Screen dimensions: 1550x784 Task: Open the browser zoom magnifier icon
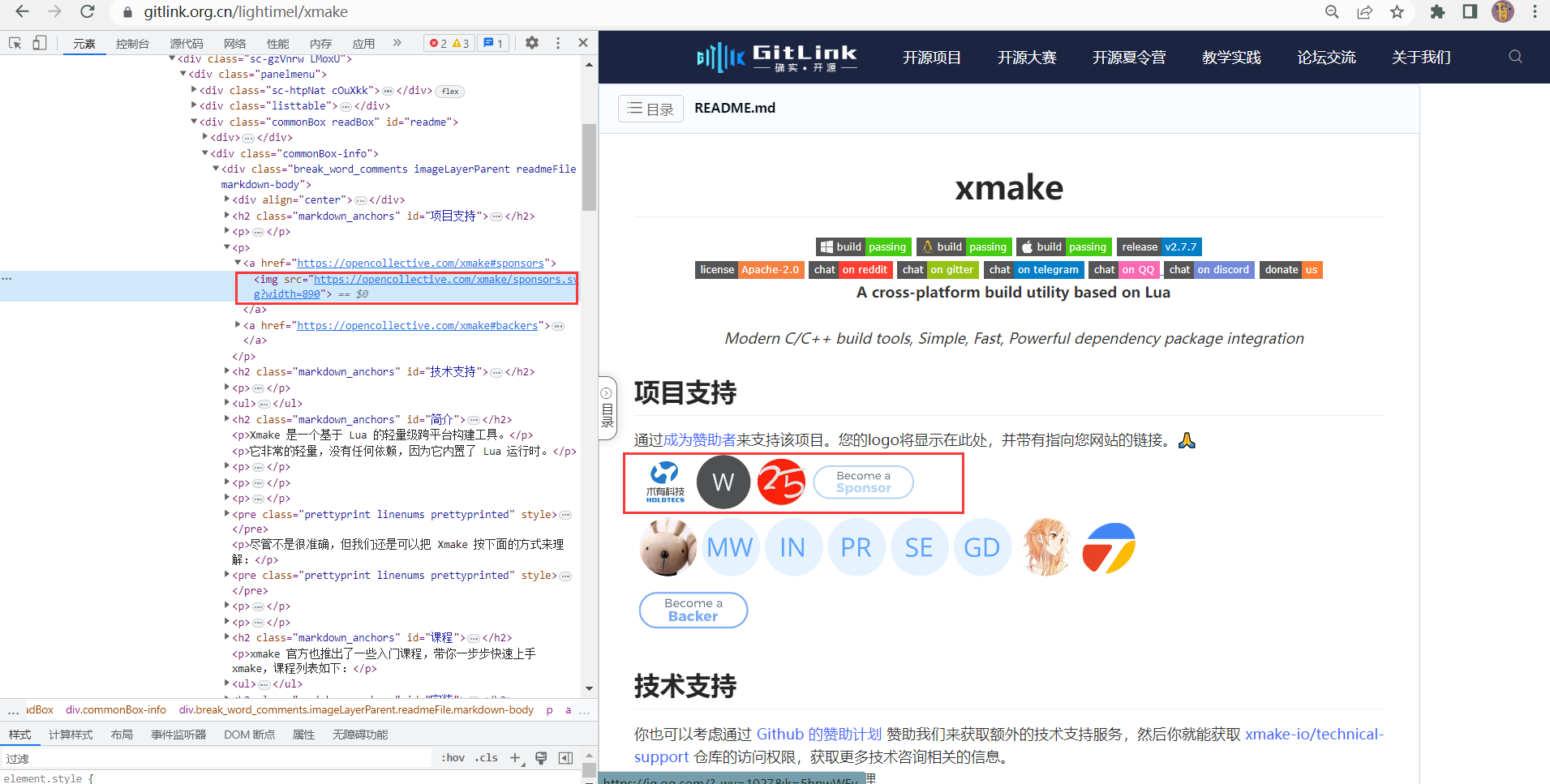tap(1332, 11)
